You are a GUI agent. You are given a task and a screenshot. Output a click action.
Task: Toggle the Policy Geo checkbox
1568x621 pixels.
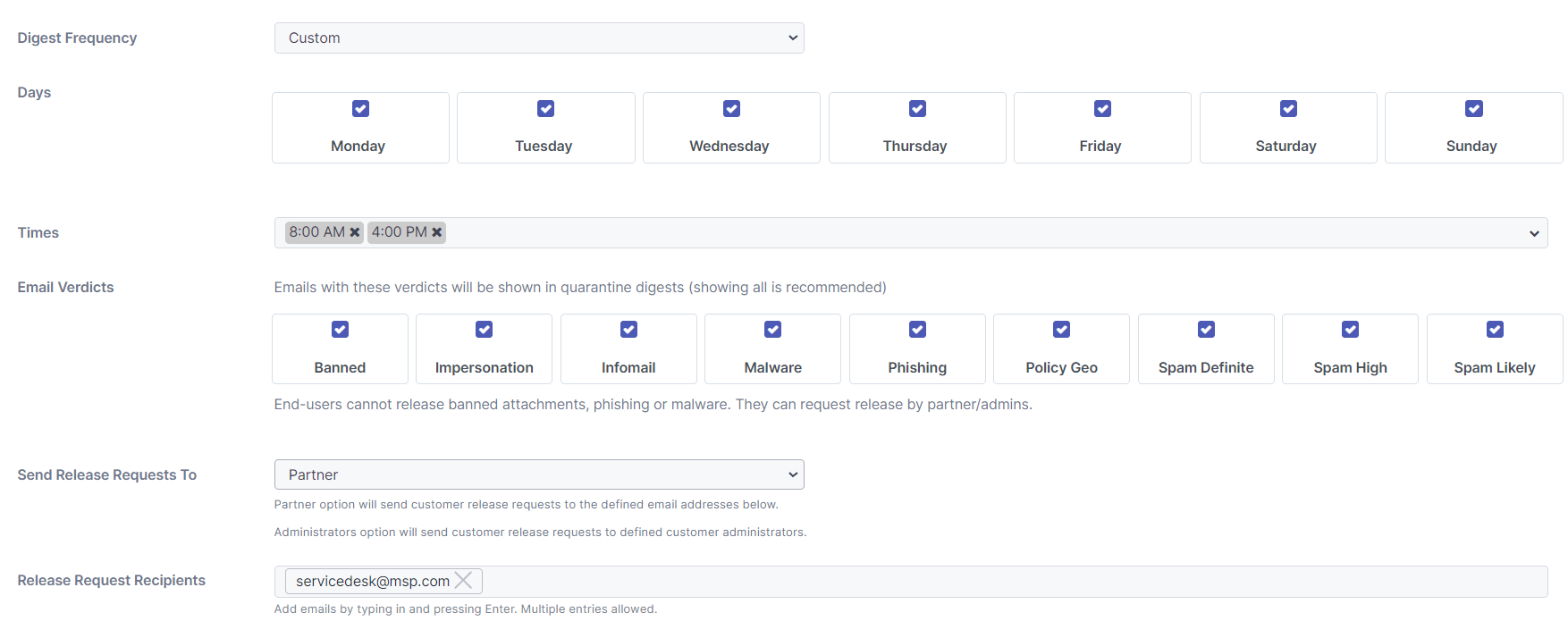[1061, 330]
